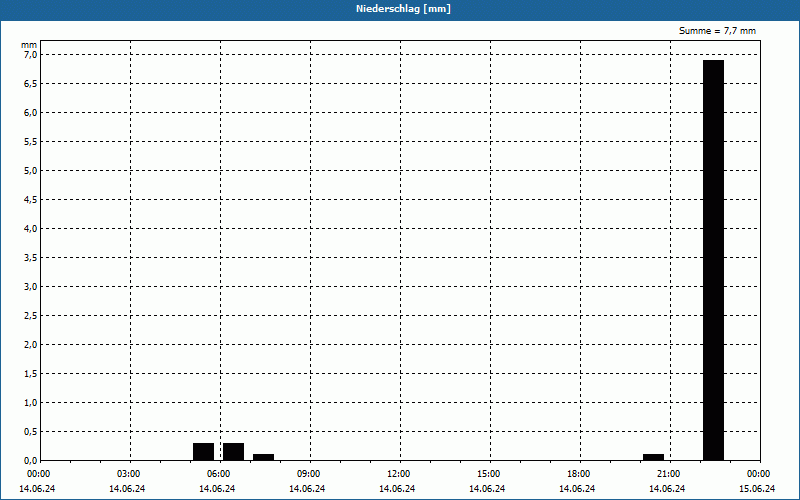Click the "1,0" y-axis value
This screenshot has height=500, width=800.
[31, 403]
